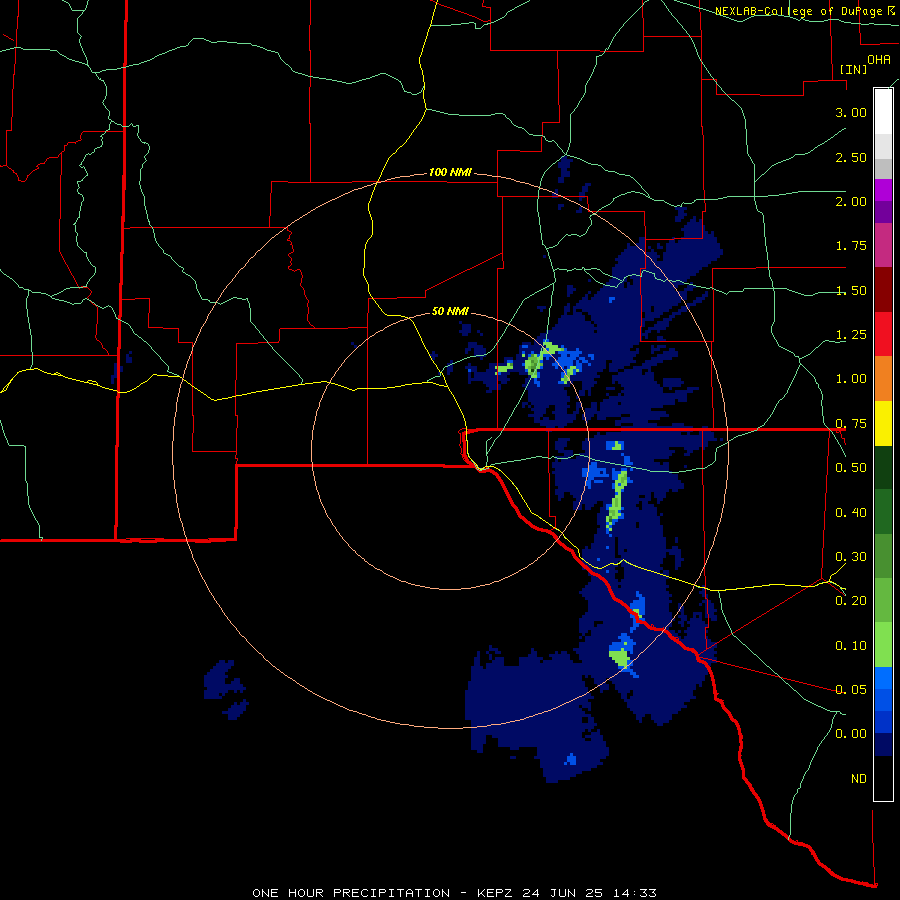Click the white swatch at top of legend

point(883,112)
